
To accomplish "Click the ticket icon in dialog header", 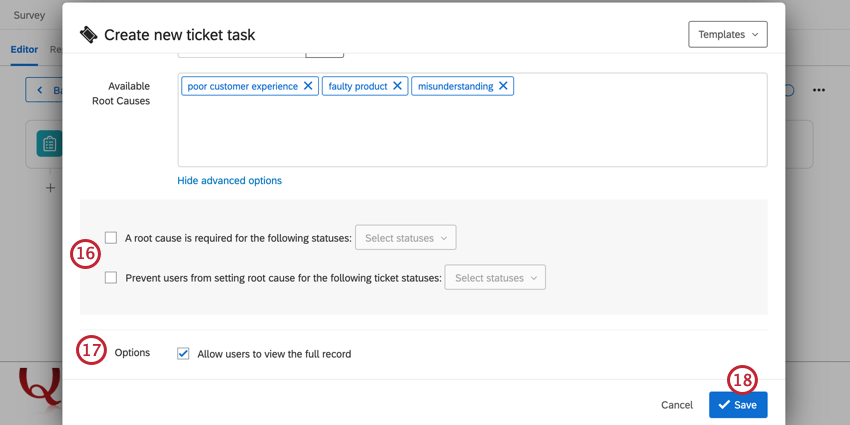I will [88, 35].
